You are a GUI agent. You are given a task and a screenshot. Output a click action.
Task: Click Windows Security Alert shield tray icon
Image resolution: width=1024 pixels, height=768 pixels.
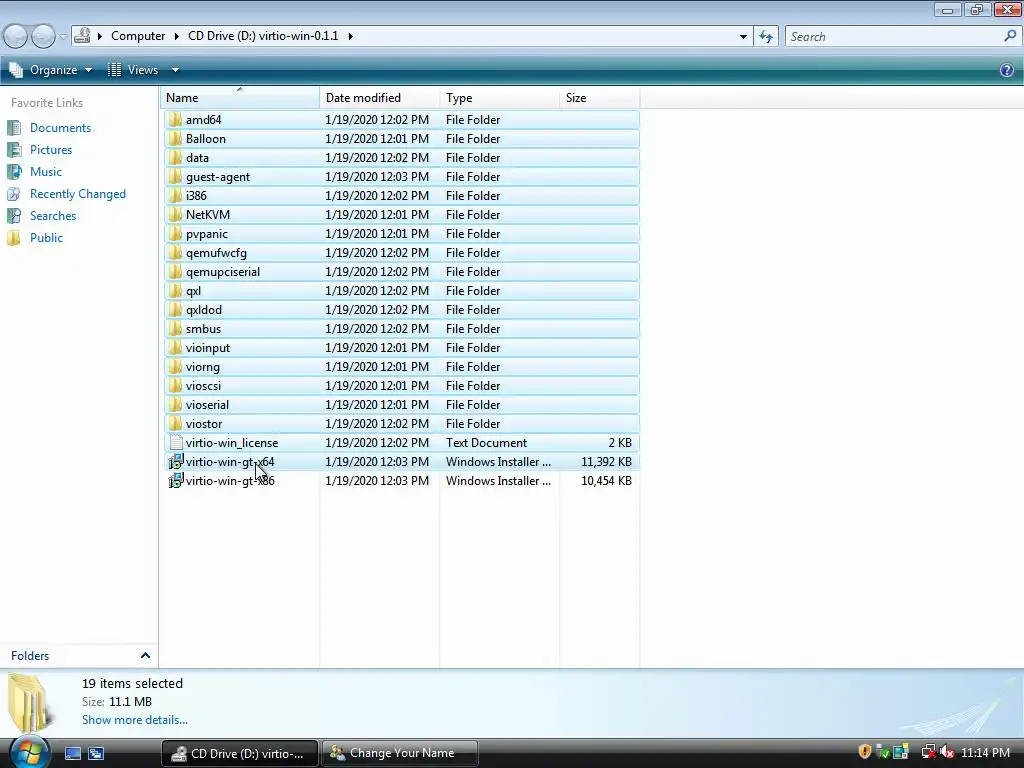point(865,752)
